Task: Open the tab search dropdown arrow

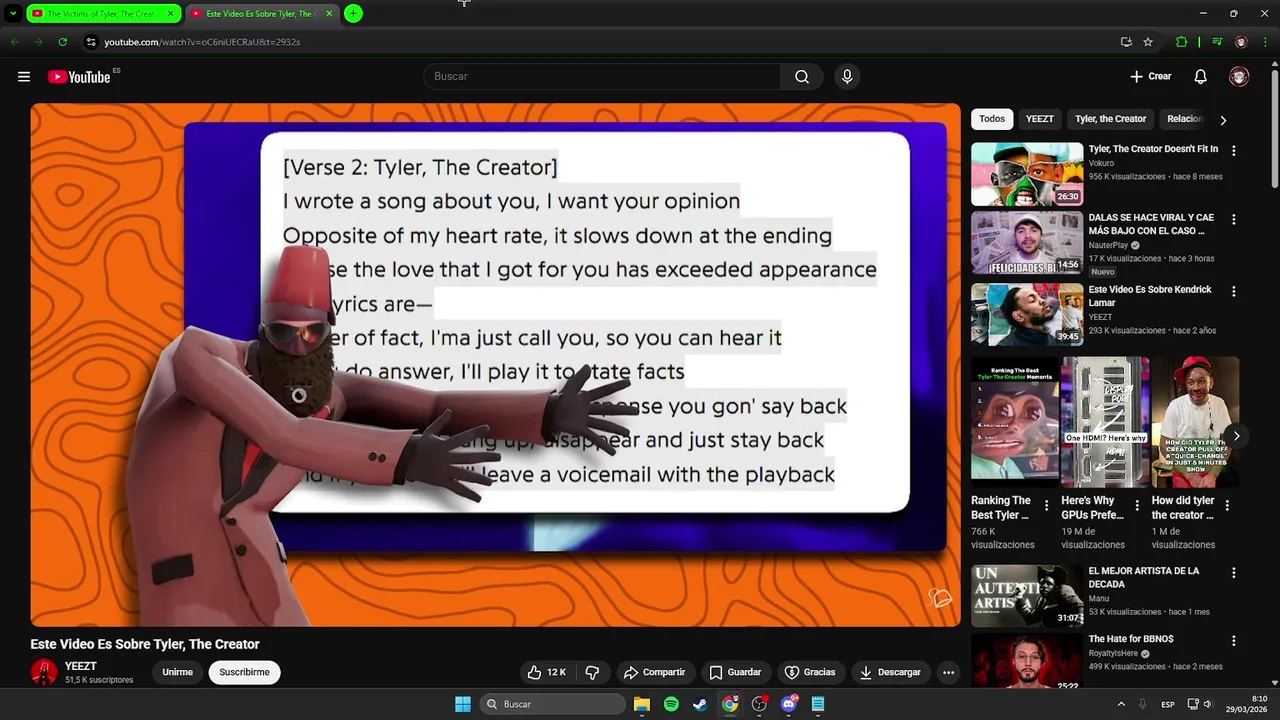Action: click(13, 14)
